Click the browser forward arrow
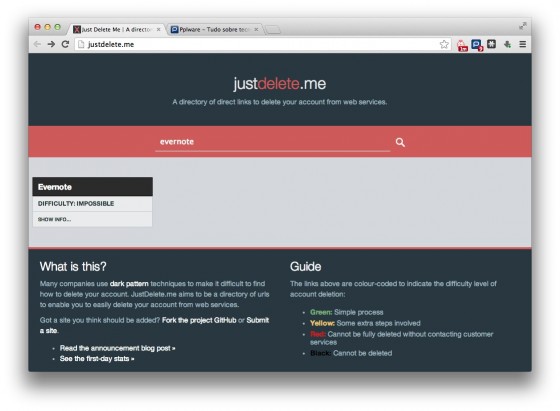The width and height of the screenshot is (560, 411). 51,44
